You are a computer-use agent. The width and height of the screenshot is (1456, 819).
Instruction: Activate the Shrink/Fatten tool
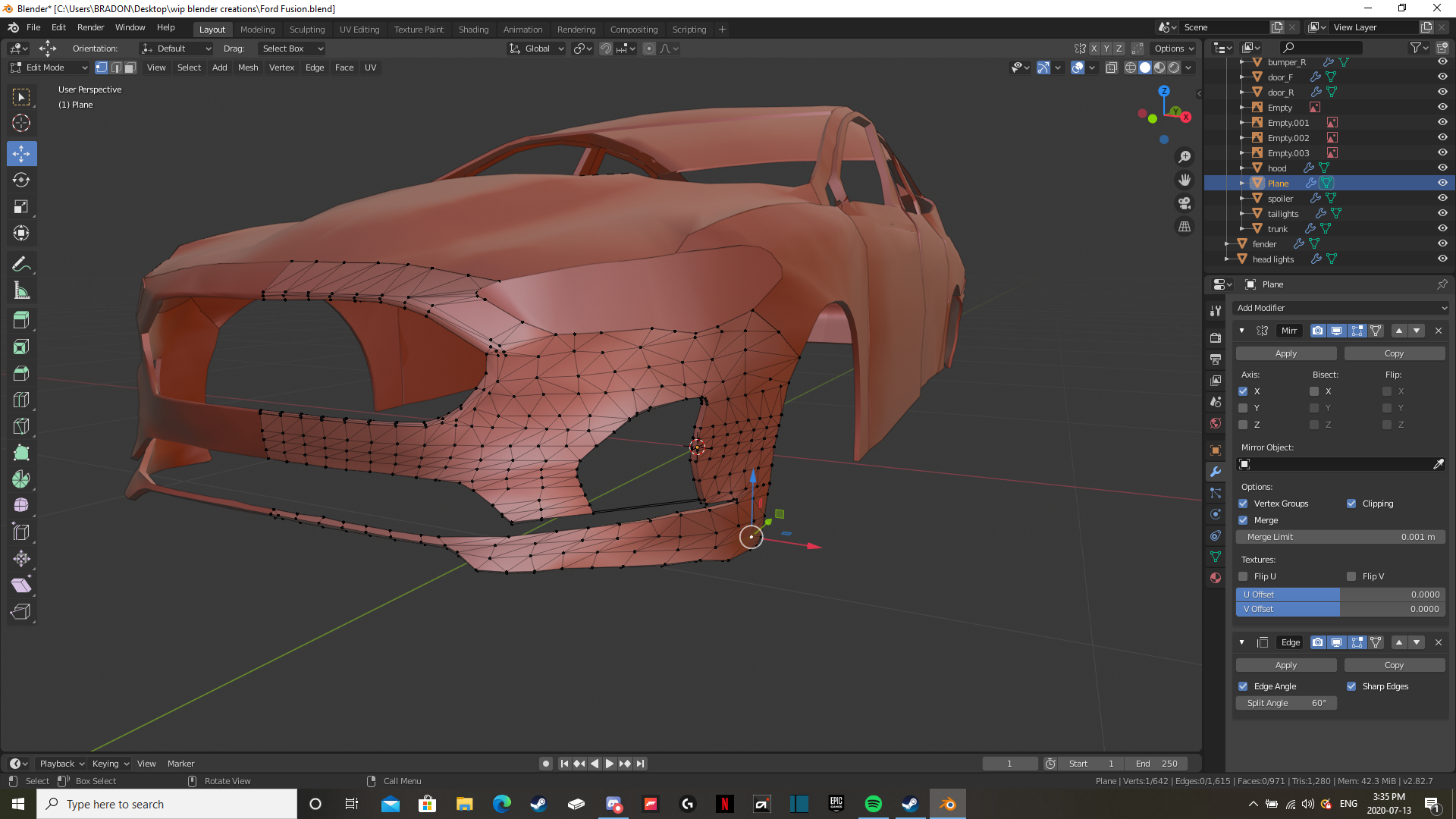point(21,559)
